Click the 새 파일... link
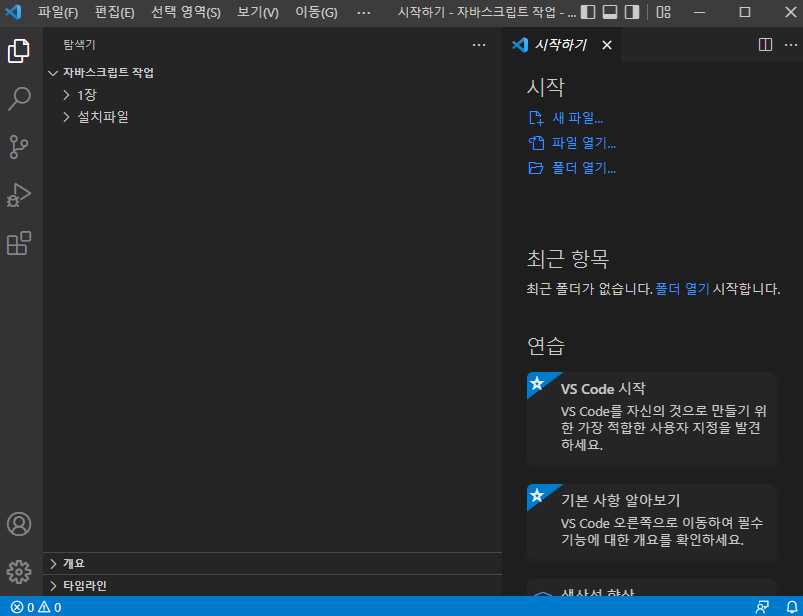 point(577,118)
